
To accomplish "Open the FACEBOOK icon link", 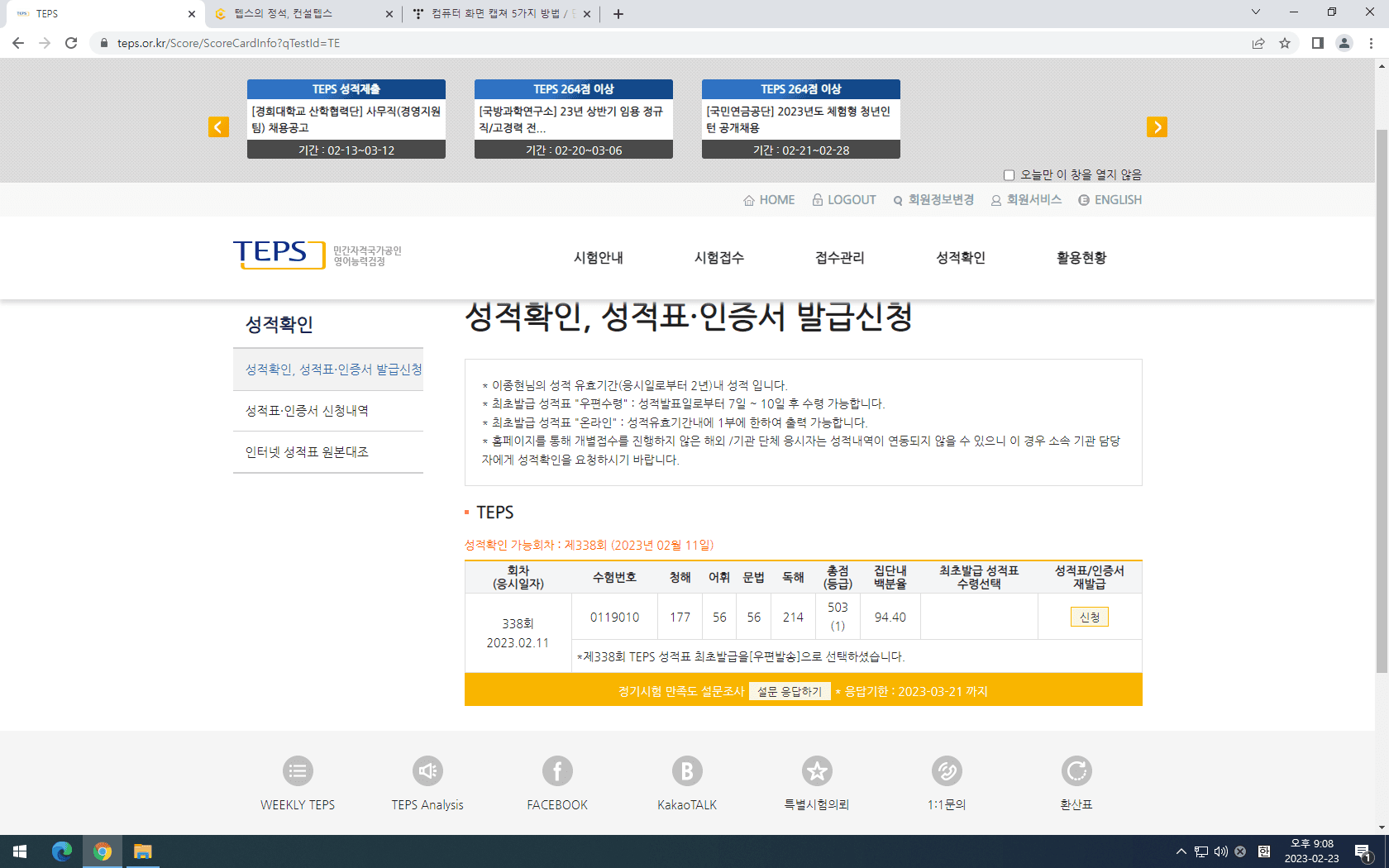I will 557,771.
